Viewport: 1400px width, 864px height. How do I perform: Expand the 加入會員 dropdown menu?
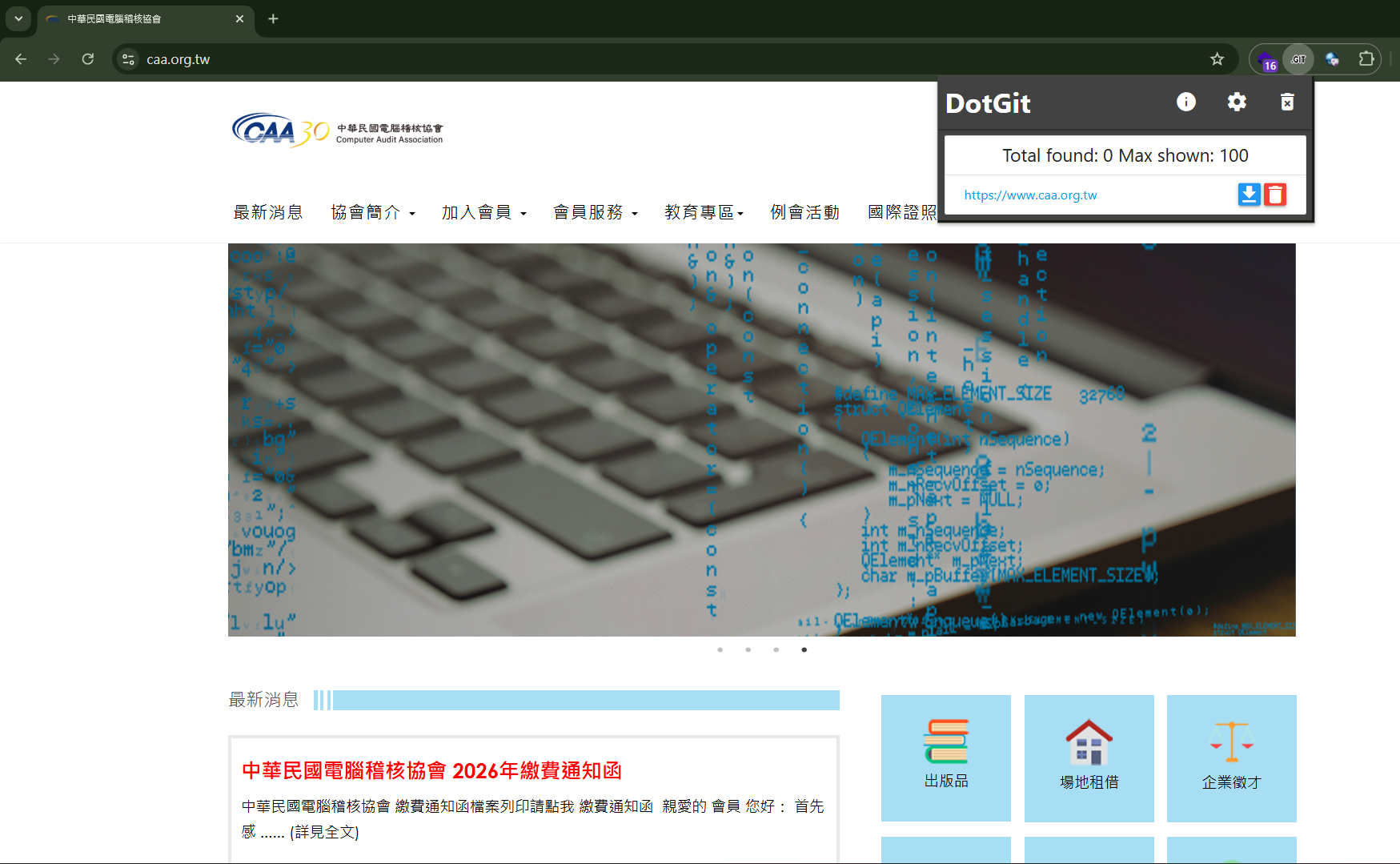[484, 212]
